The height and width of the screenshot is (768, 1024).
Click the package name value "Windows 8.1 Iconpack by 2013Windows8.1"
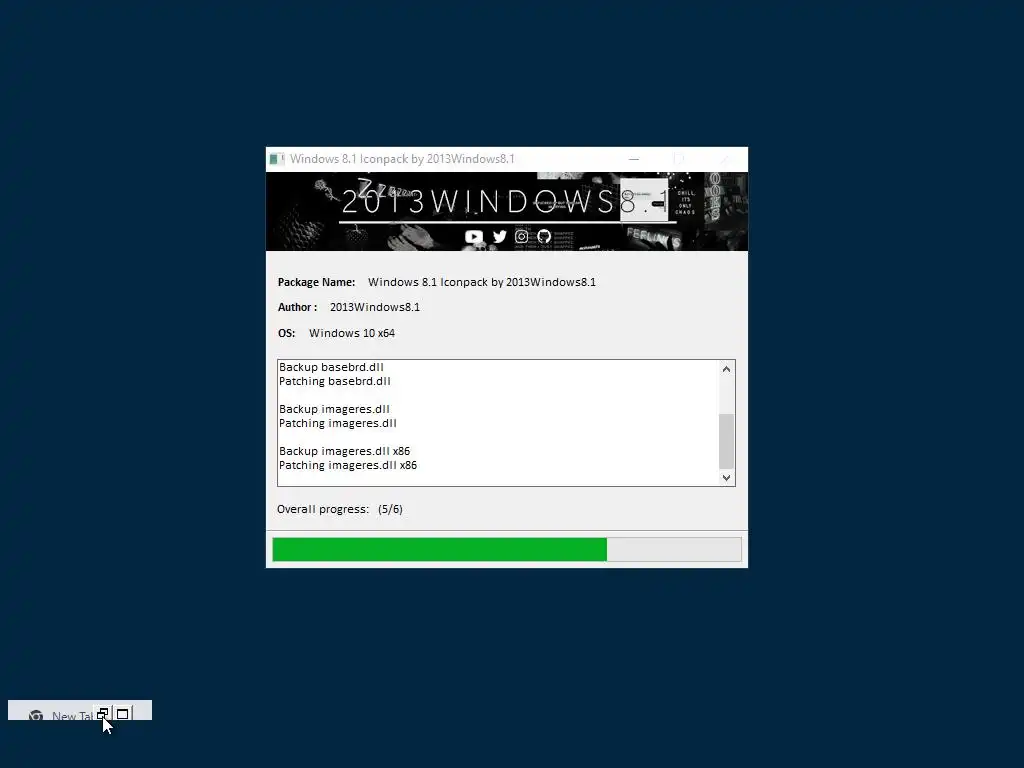(x=482, y=282)
